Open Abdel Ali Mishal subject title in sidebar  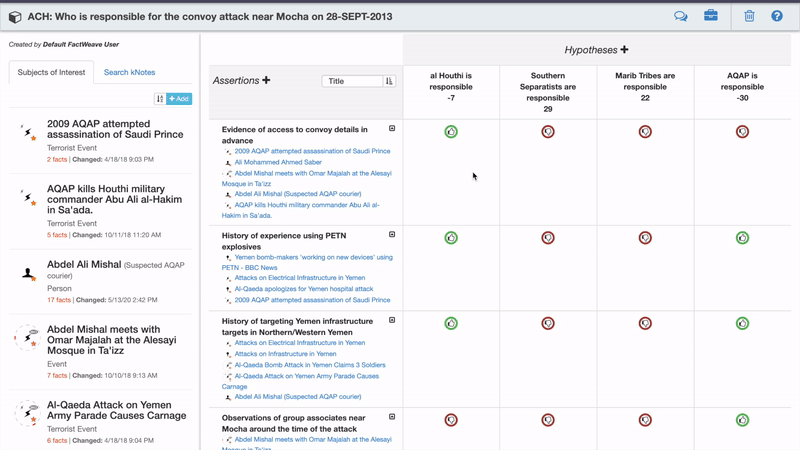pyautogui.click(x=84, y=264)
